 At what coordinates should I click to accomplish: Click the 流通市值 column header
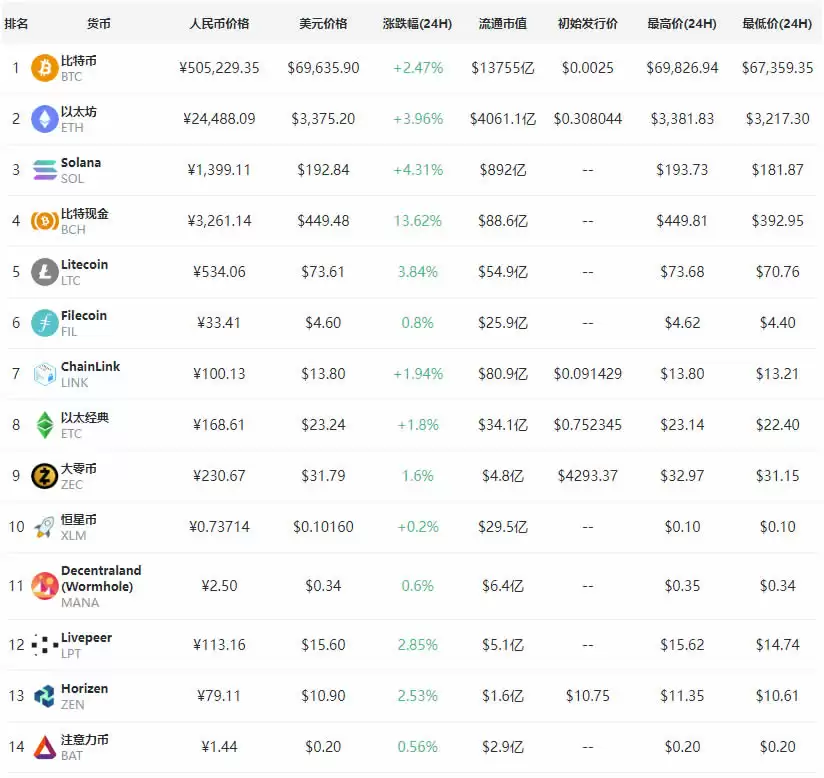[x=500, y=22]
